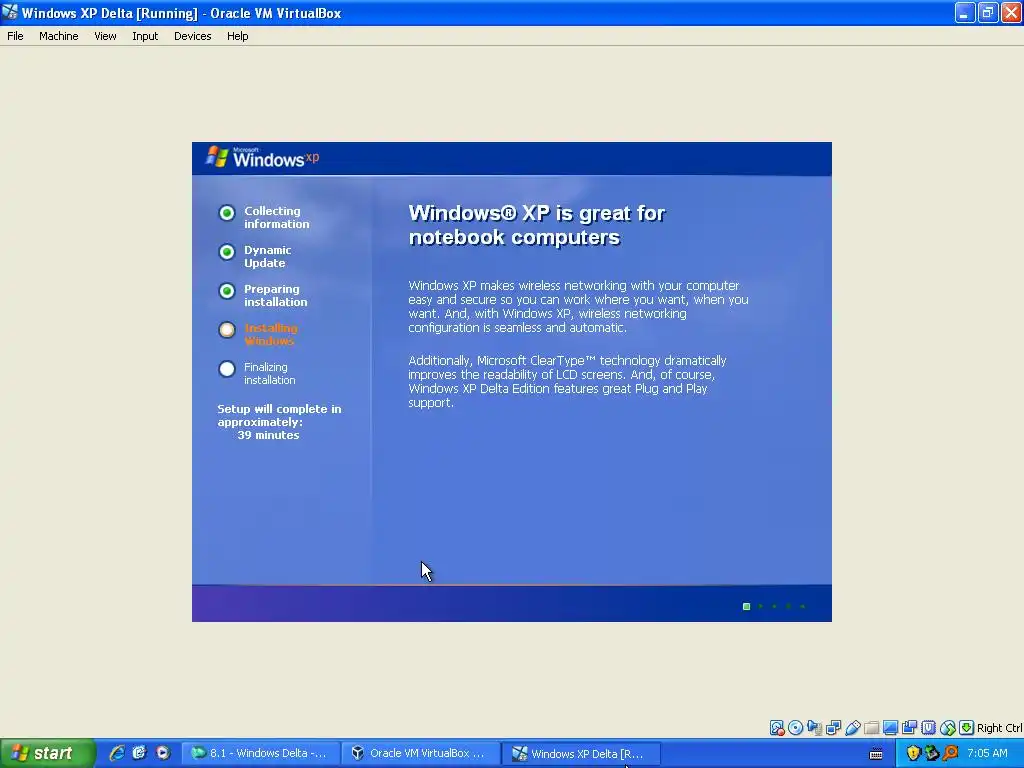Image resolution: width=1024 pixels, height=768 pixels.
Task: Click the CPU virtualization chip status icon
Action: click(x=928, y=728)
